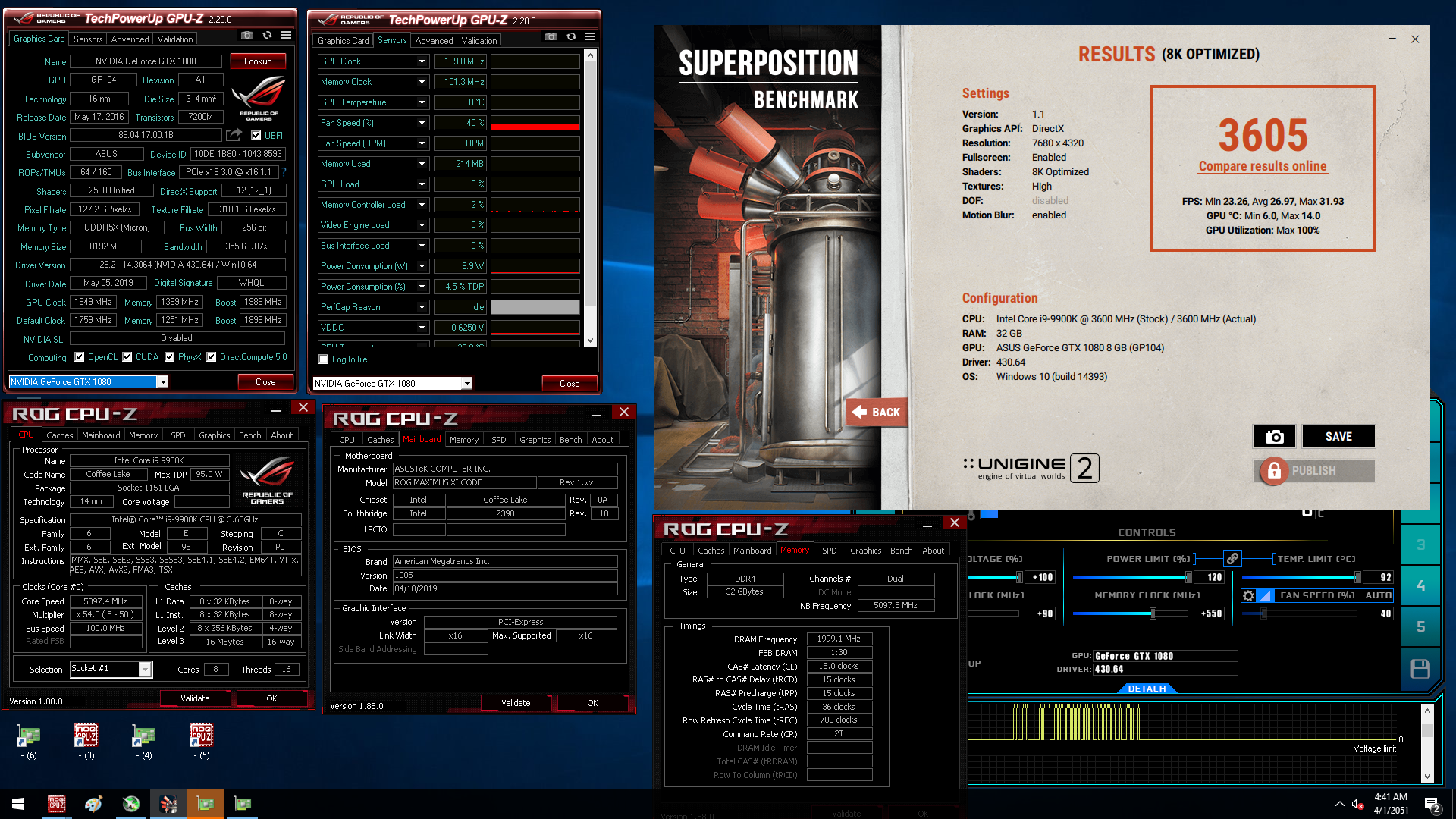Image resolution: width=1456 pixels, height=819 pixels.
Task: Open the Windows notification center icon
Action: coord(1432,804)
